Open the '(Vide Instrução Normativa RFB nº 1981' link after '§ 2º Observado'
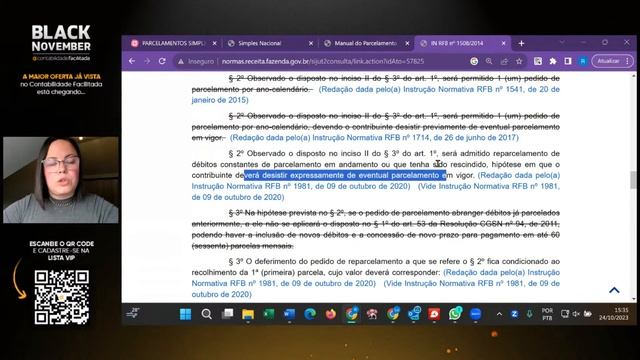640x360 pixels. [x=489, y=187]
